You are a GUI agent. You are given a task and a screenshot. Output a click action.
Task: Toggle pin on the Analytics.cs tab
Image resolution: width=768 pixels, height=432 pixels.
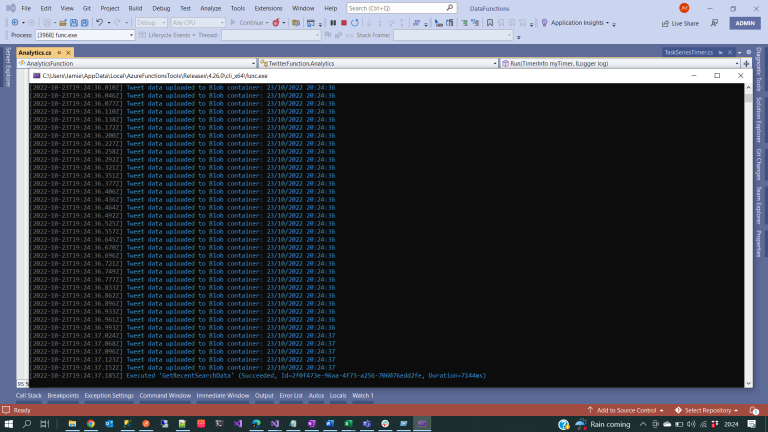(x=59, y=52)
